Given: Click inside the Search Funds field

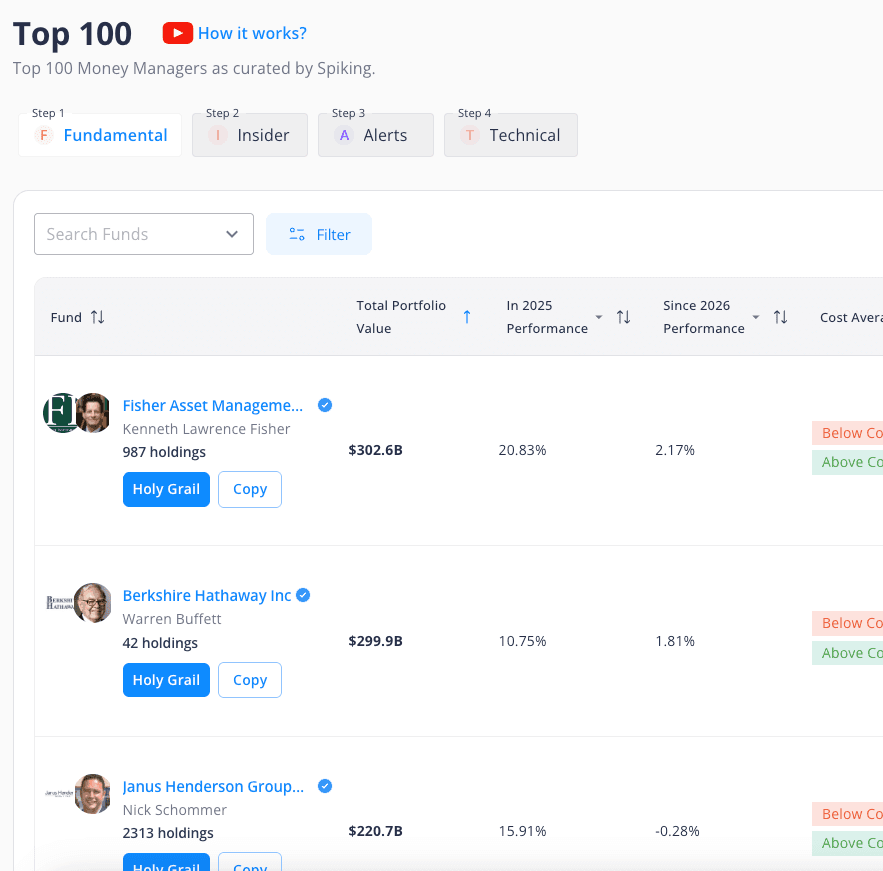Looking at the screenshot, I should tap(130, 233).
